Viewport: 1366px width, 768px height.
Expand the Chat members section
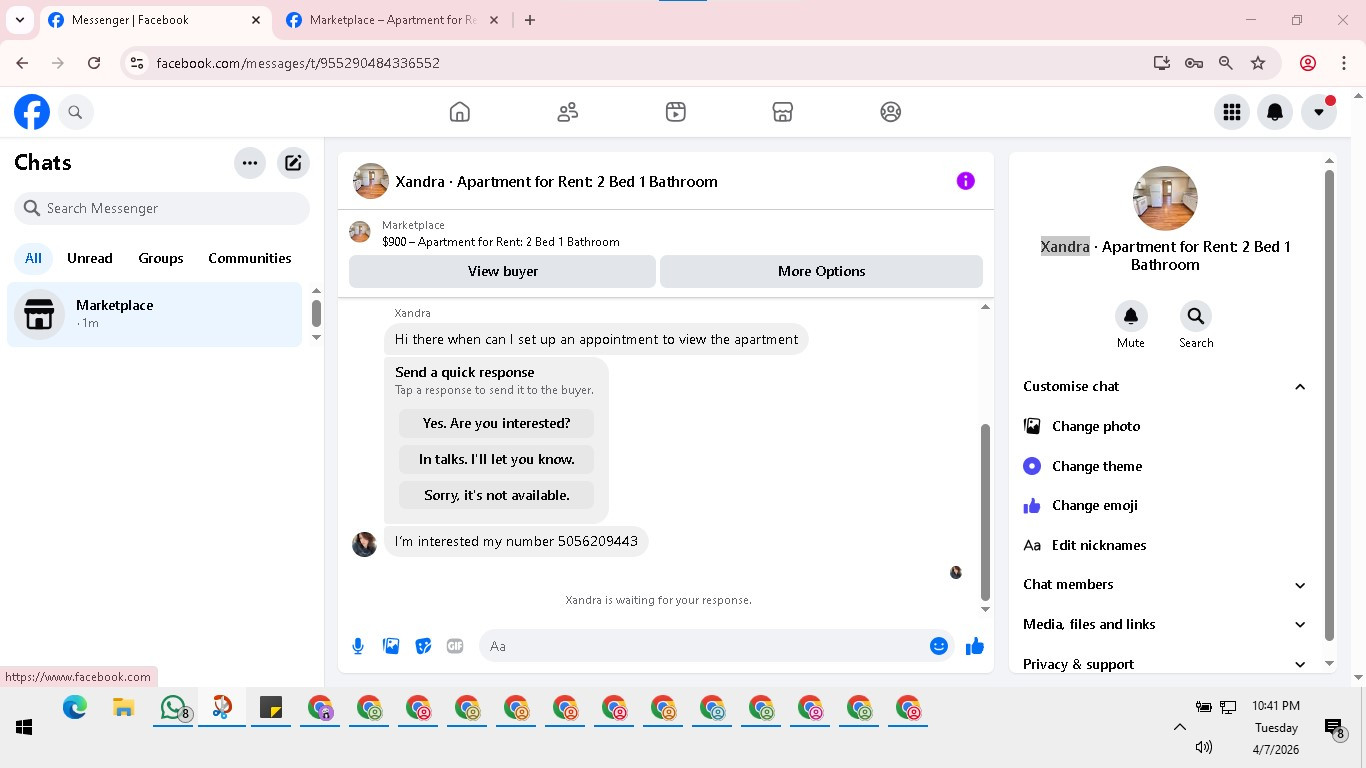[x=1165, y=585]
